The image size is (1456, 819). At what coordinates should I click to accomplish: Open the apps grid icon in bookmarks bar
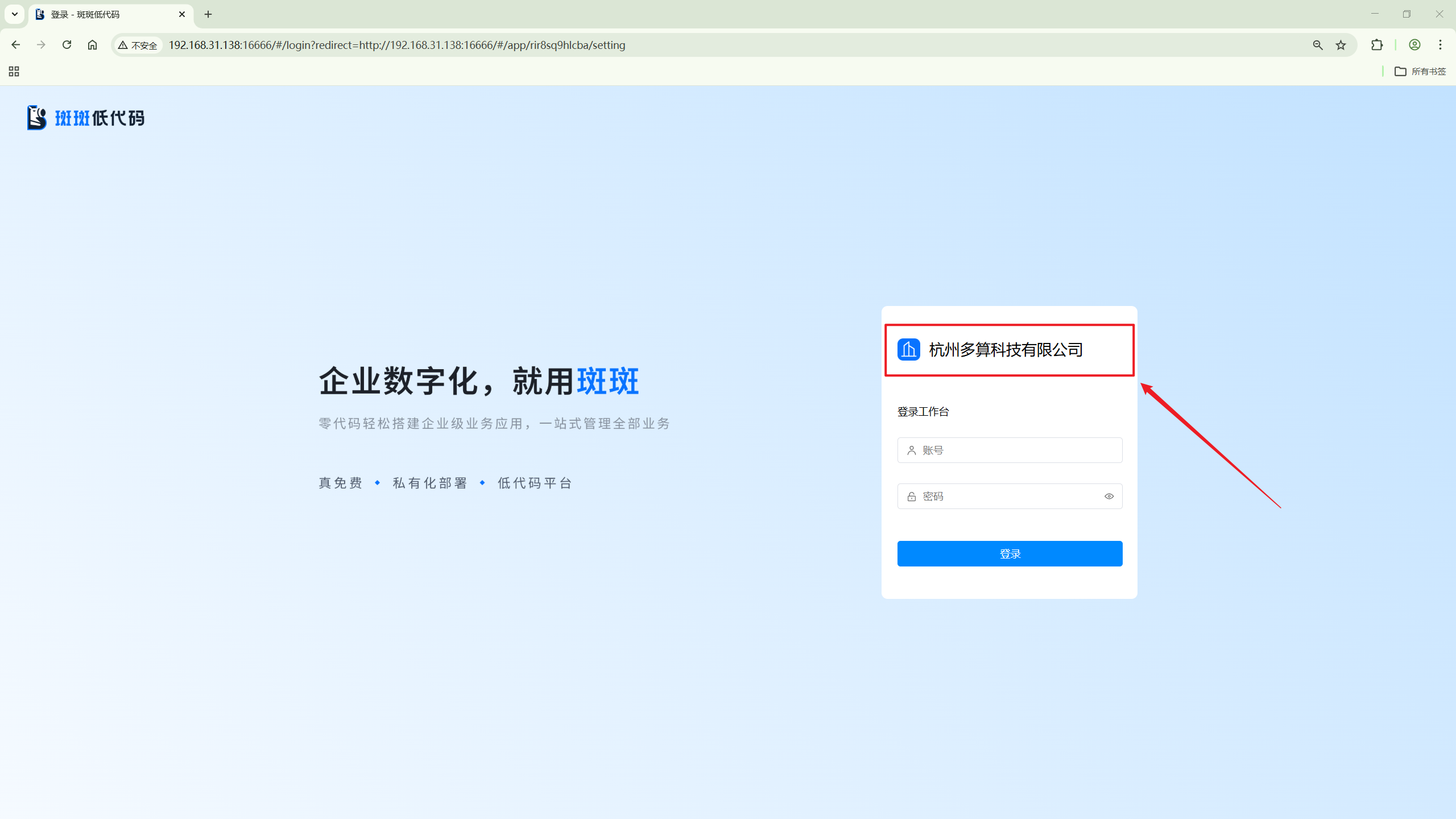14,71
